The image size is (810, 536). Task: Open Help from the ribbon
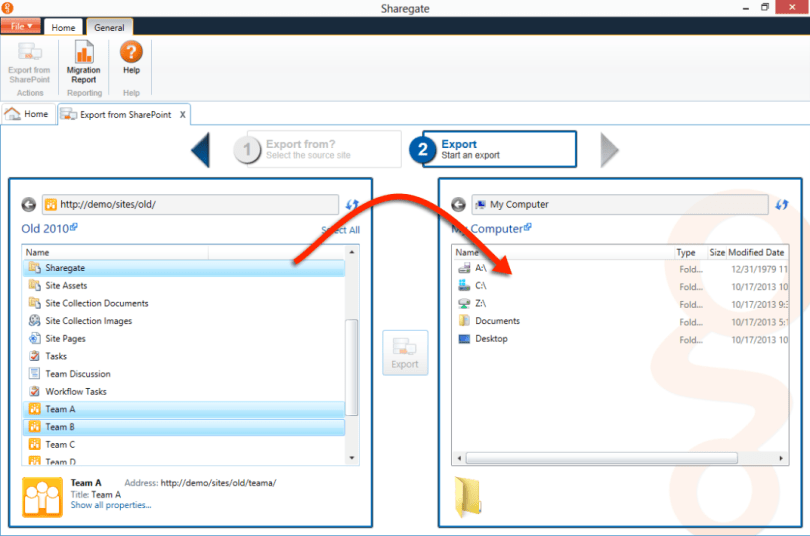click(131, 58)
